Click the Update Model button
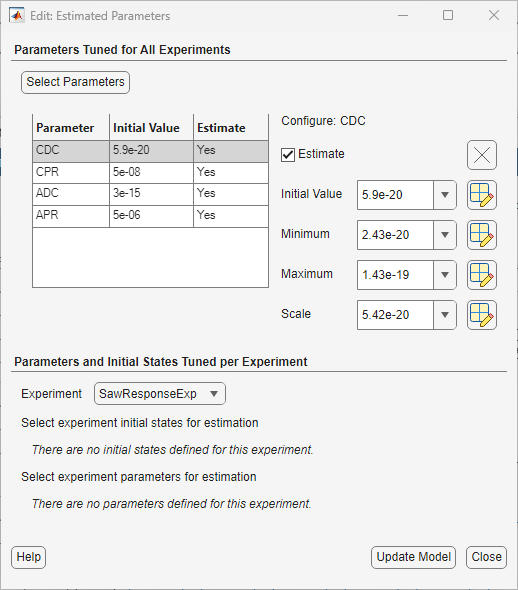This screenshot has width=518, height=590. coord(413,557)
